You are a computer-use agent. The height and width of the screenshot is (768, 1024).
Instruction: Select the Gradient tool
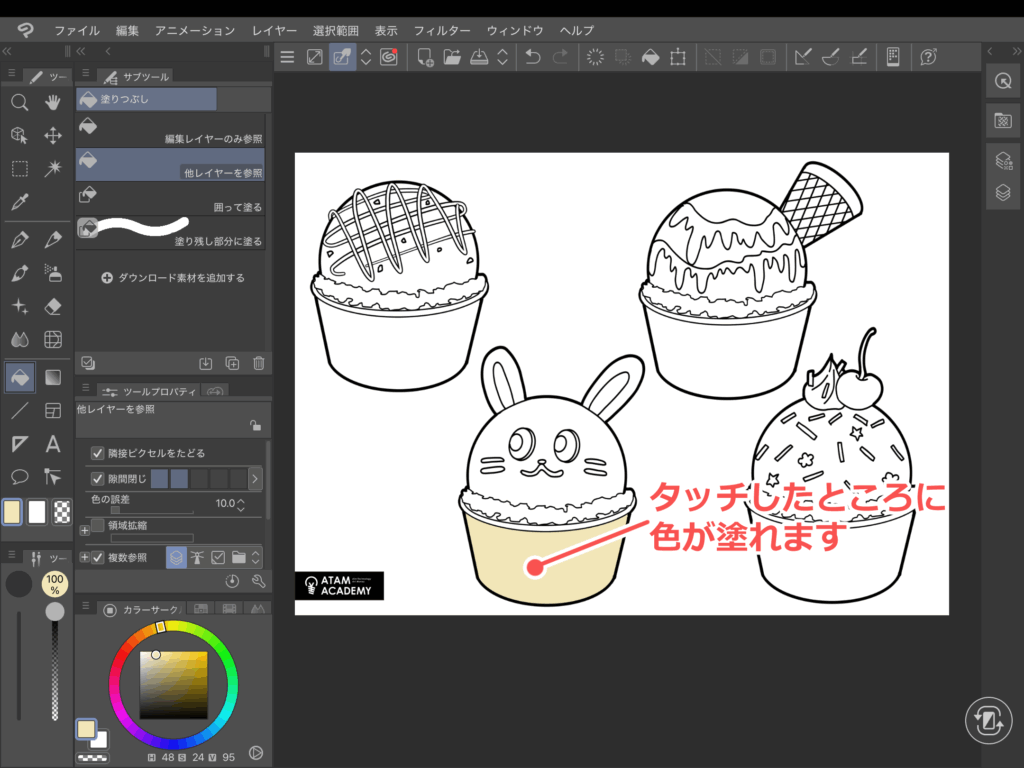click(x=53, y=377)
